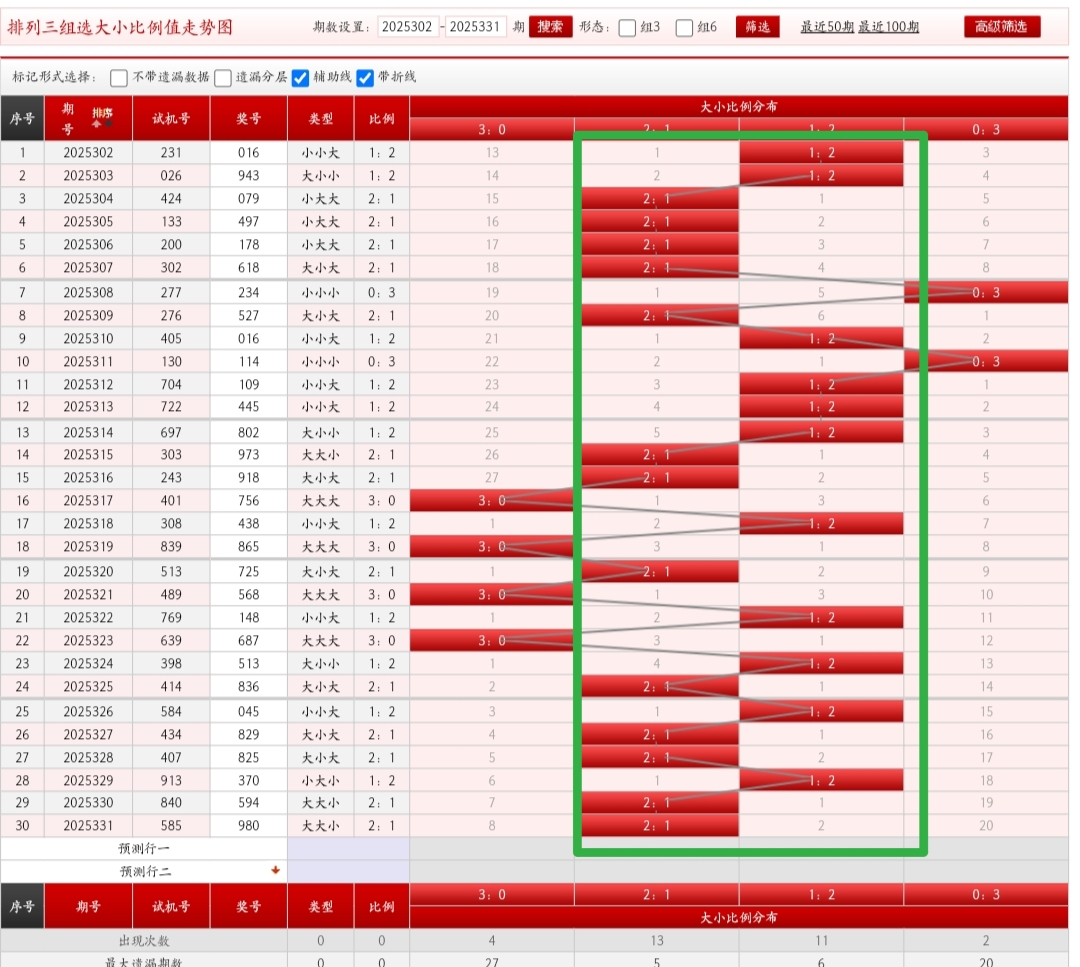This screenshot has height=967, width=1080.
Task: Toggle the 组6 checkbox
Action: click(684, 28)
